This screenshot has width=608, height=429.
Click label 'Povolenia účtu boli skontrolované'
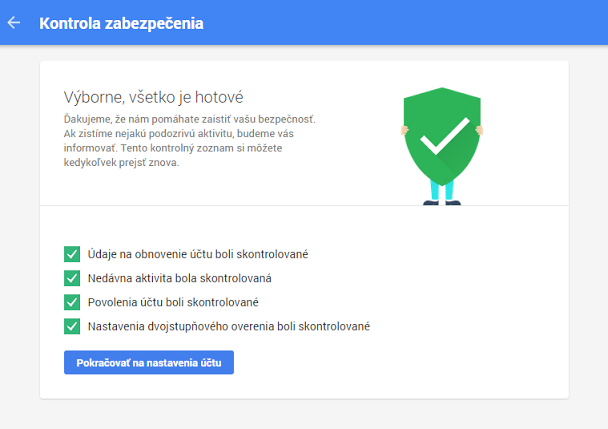click(x=176, y=302)
